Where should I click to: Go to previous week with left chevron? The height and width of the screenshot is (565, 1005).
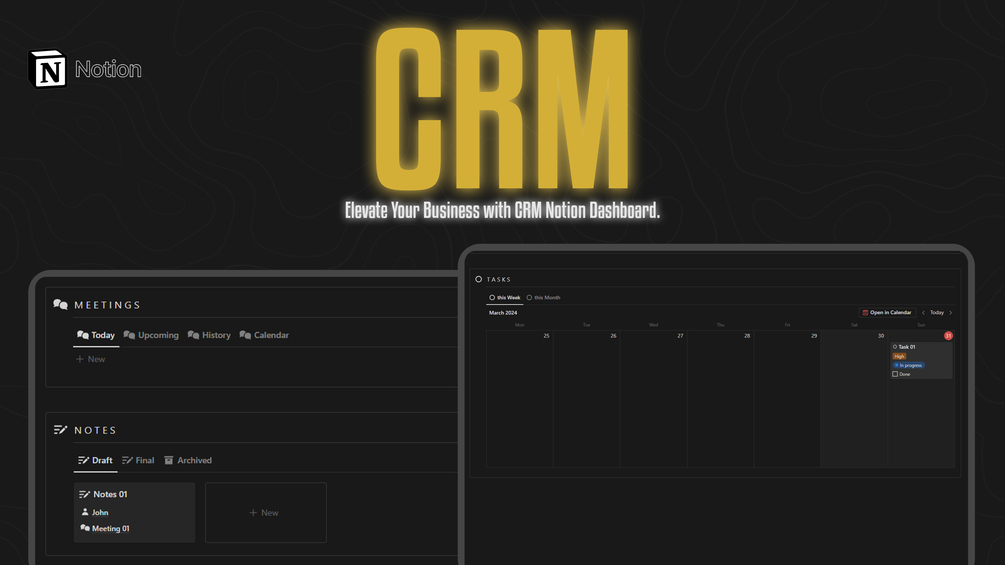point(923,313)
